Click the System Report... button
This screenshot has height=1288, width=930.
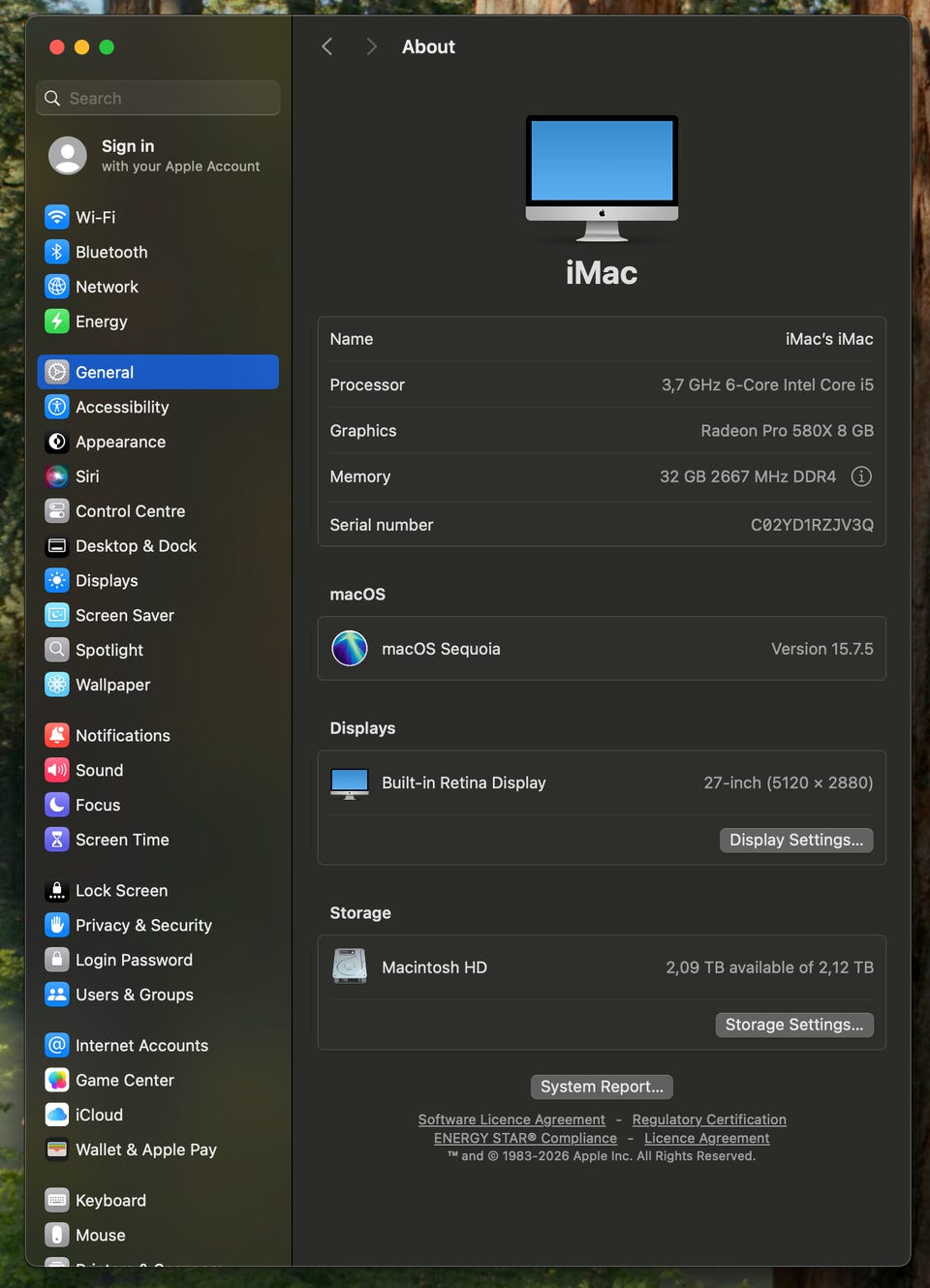[x=602, y=1087]
